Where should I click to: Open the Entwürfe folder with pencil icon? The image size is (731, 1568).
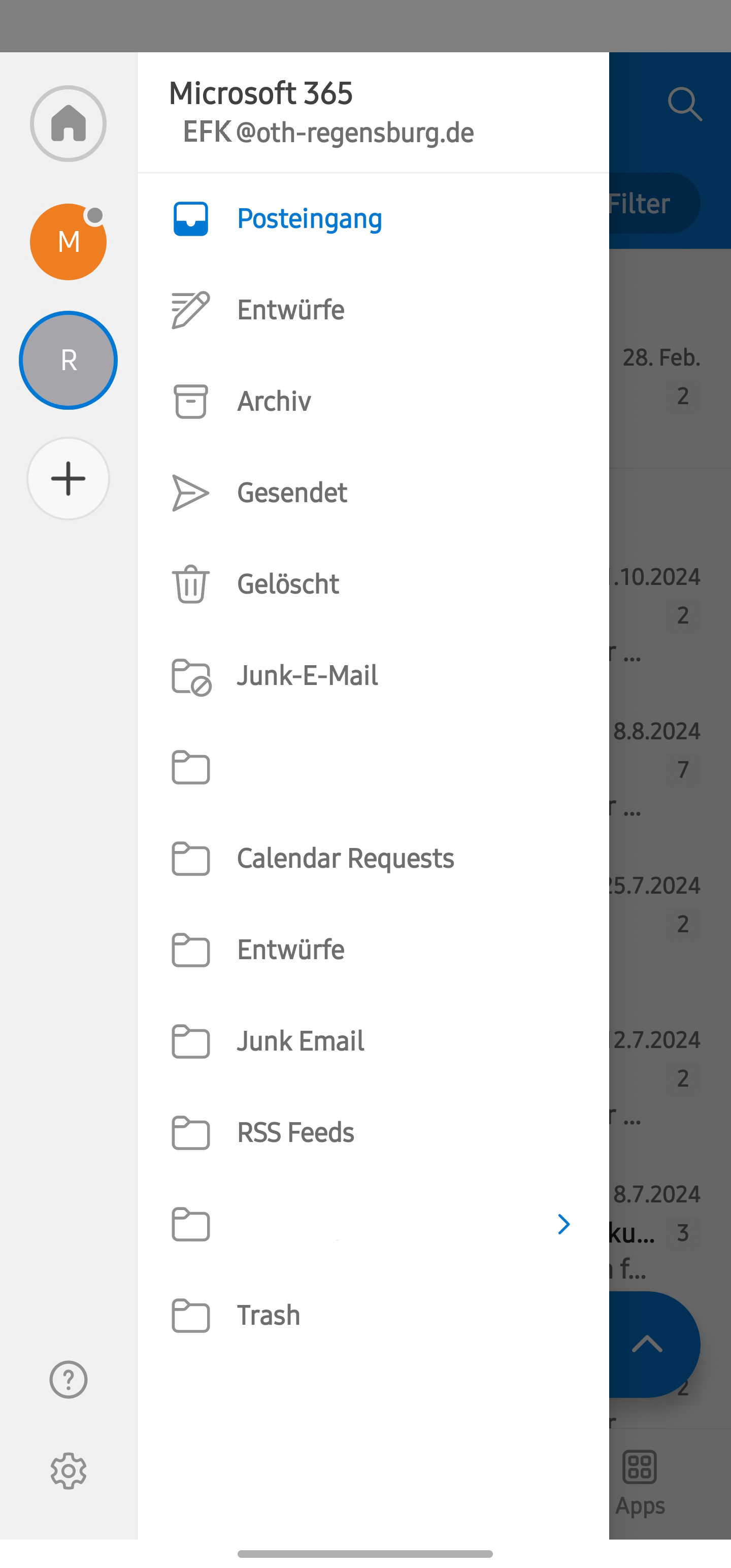(290, 310)
